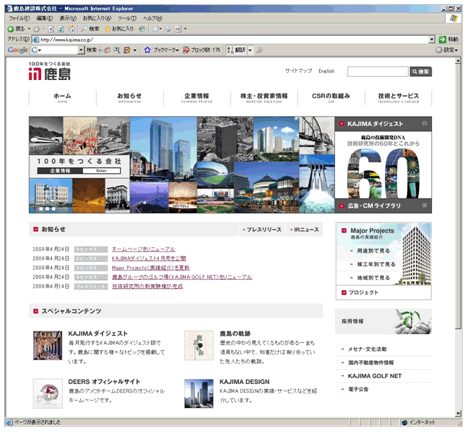Open the Help (ヘルプ) menu

[152, 18]
